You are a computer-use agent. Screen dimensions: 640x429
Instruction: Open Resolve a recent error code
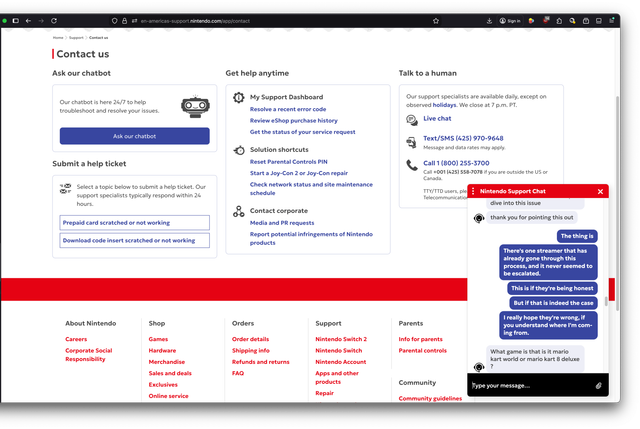[x=288, y=109]
